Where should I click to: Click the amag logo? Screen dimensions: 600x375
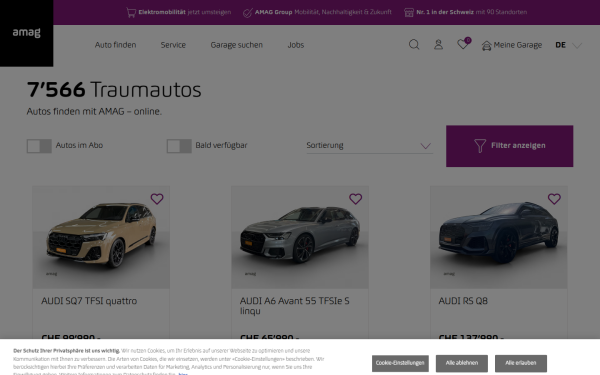(26, 33)
